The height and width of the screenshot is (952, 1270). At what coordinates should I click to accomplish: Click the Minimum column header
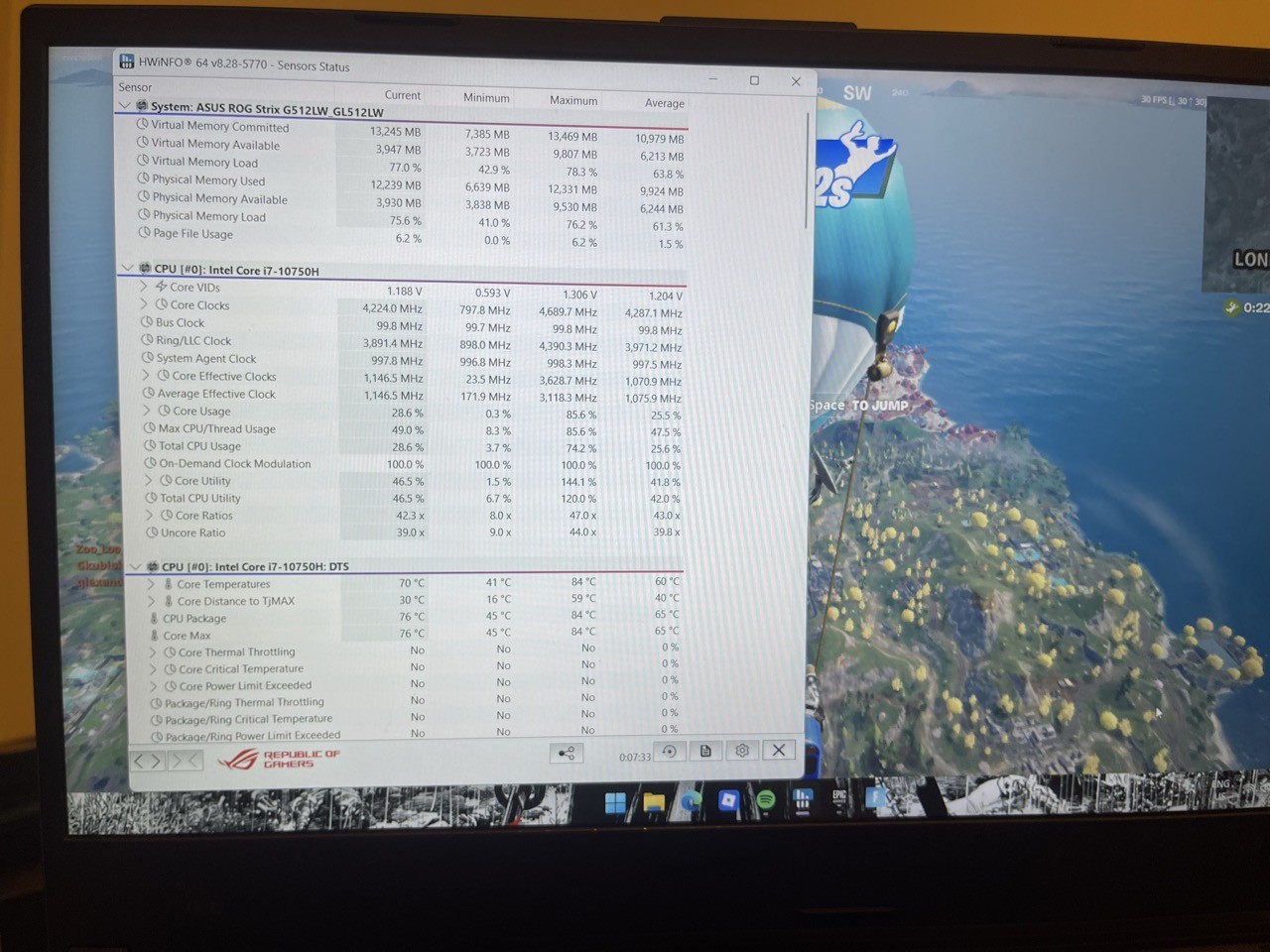(486, 97)
